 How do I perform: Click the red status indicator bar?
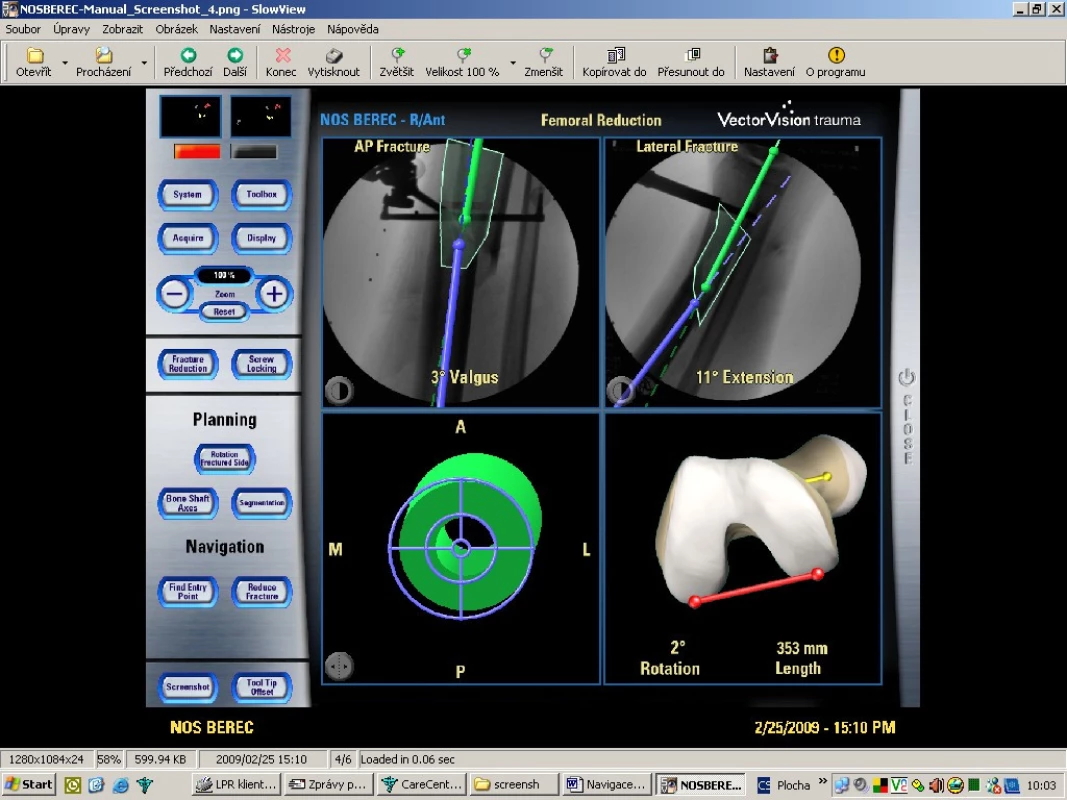coord(197,151)
